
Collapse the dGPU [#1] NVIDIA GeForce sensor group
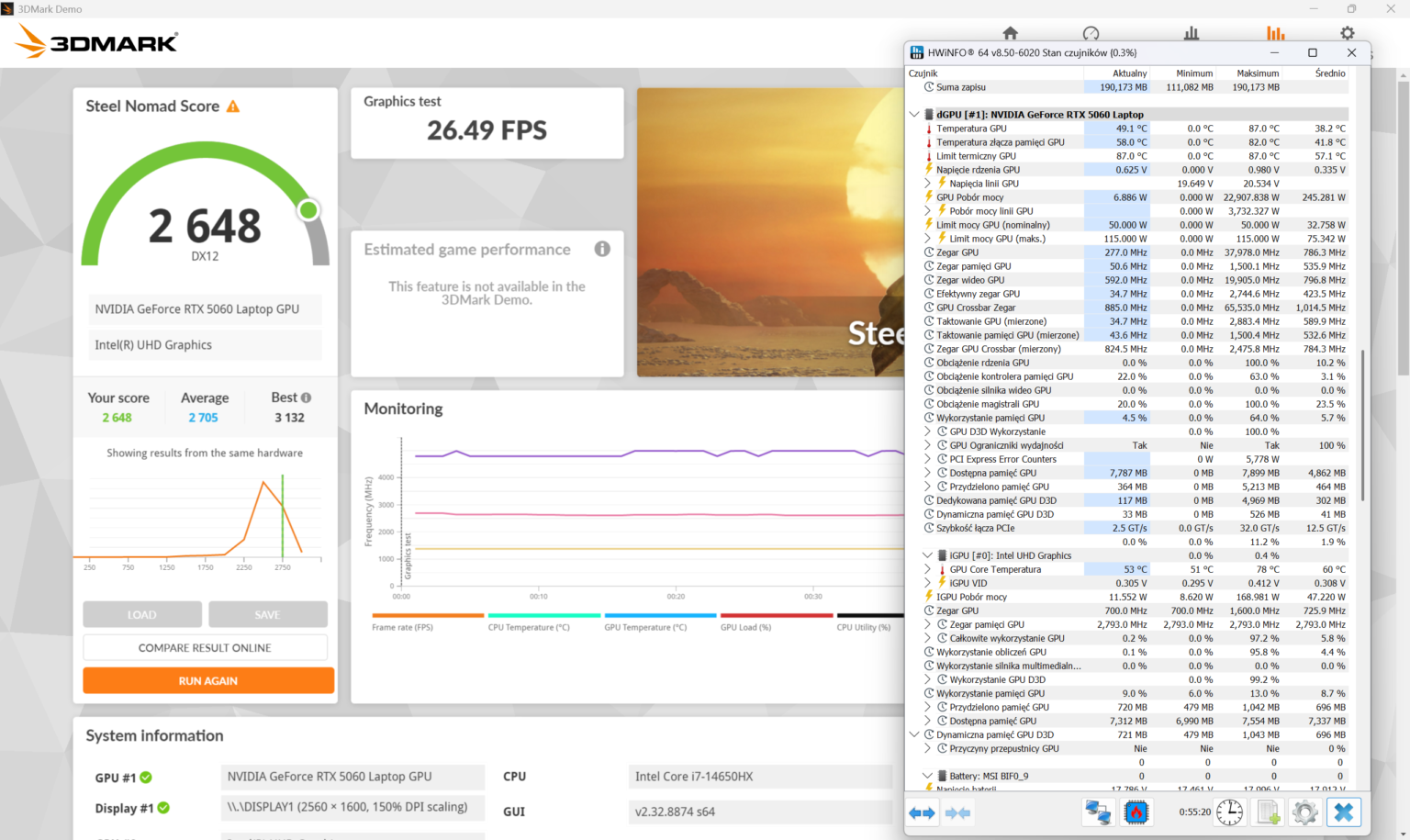pyautogui.click(x=914, y=115)
